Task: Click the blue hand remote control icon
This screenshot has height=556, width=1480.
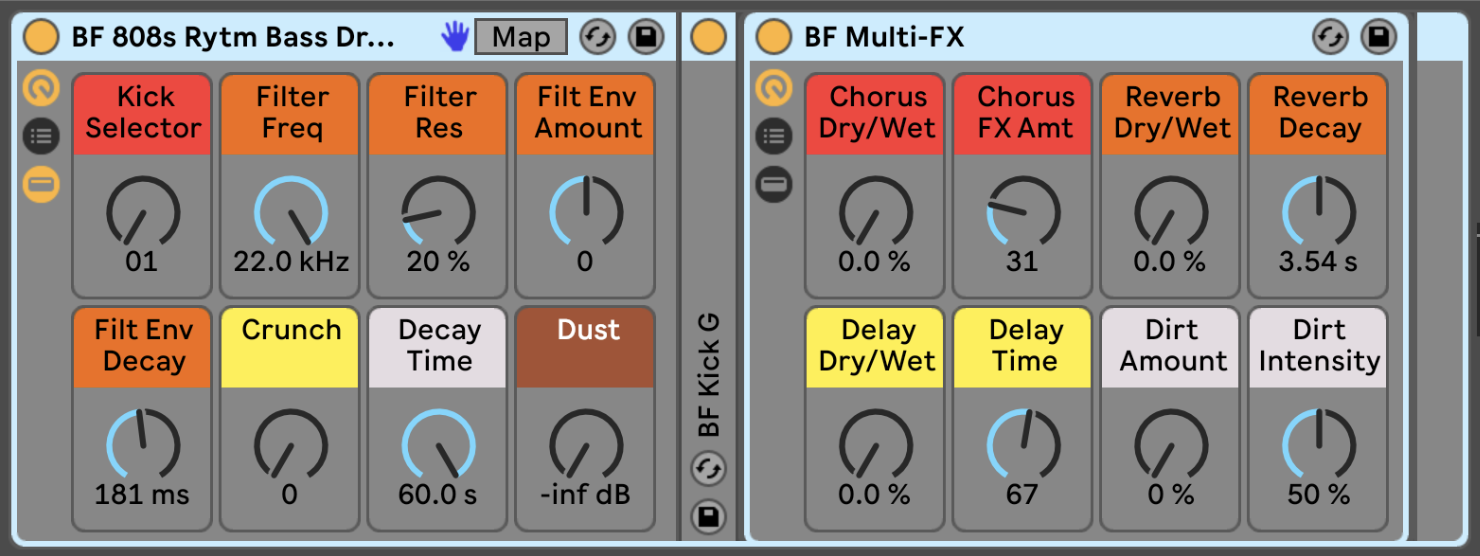Action: 455,37
